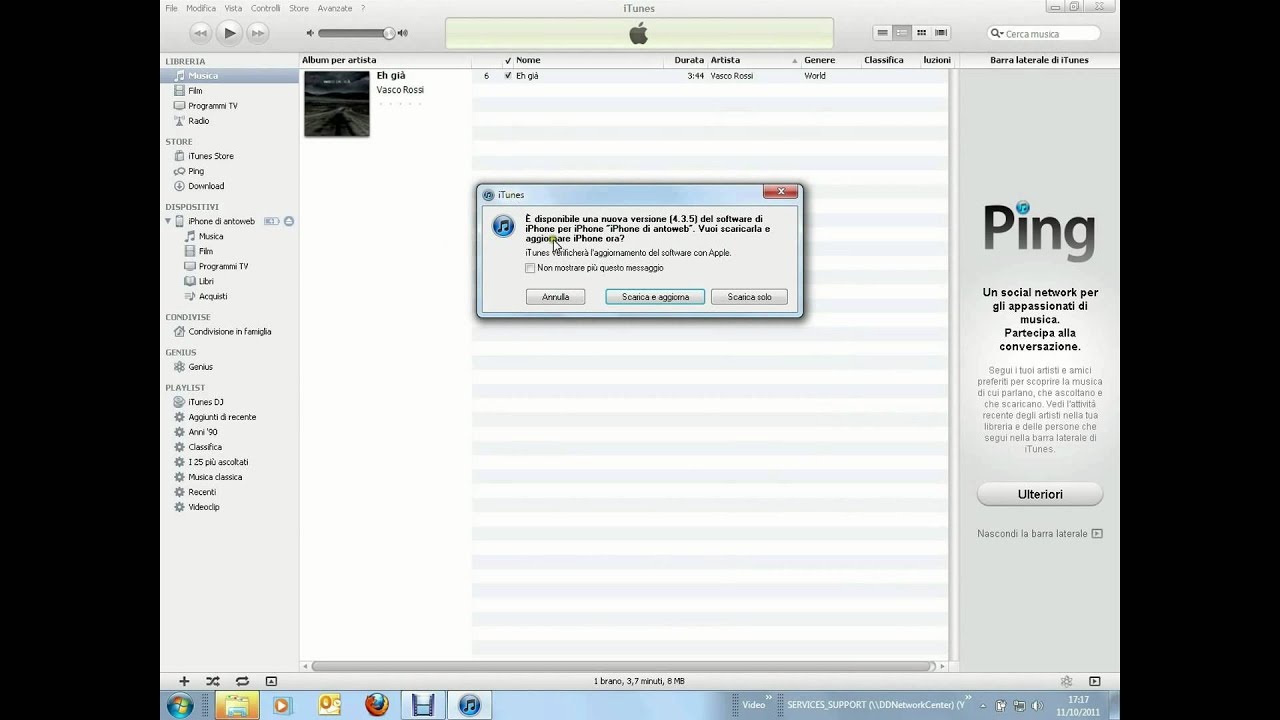Toggle the iTunes sidebar button at bottom right
This screenshot has width=1280, height=720.
click(x=1094, y=681)
